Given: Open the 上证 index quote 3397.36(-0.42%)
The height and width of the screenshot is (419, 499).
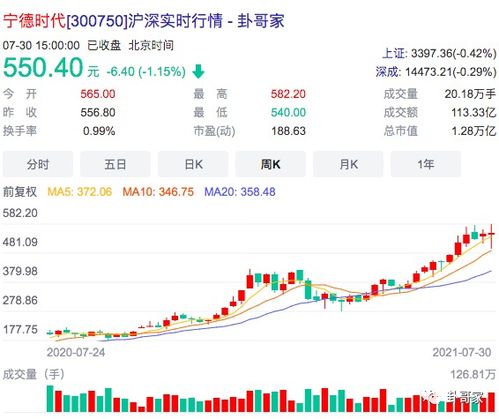Looking at the screenshot, I should pyautogui.click(x=439, y=53).
